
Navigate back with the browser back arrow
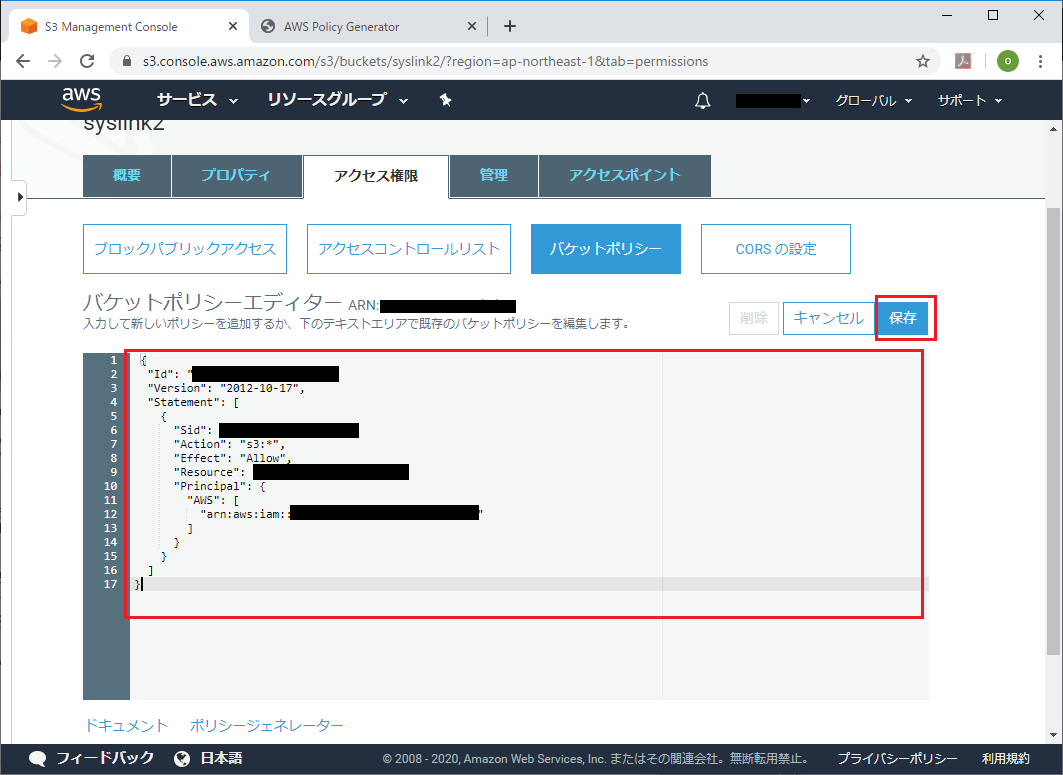[23, 61]
